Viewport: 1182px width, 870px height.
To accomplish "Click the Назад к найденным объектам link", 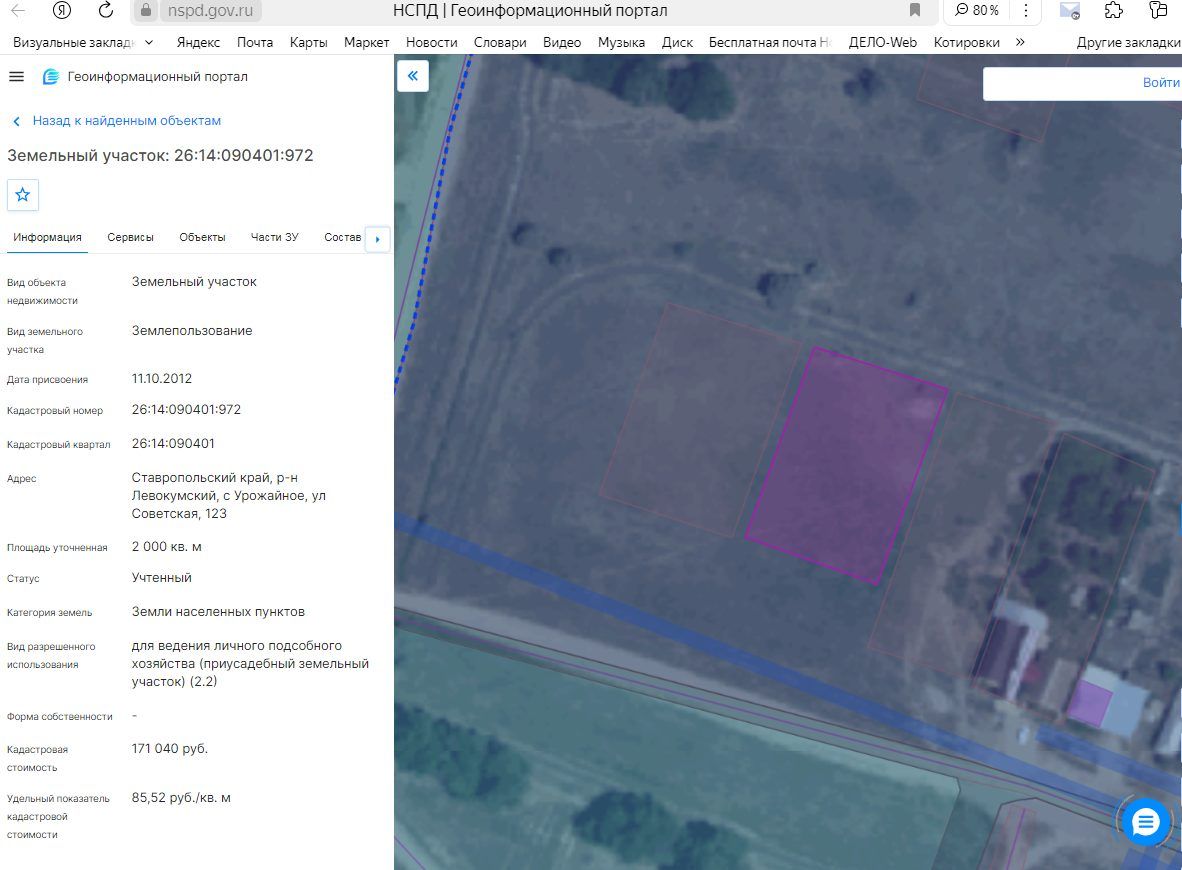I will click(127, 121).
